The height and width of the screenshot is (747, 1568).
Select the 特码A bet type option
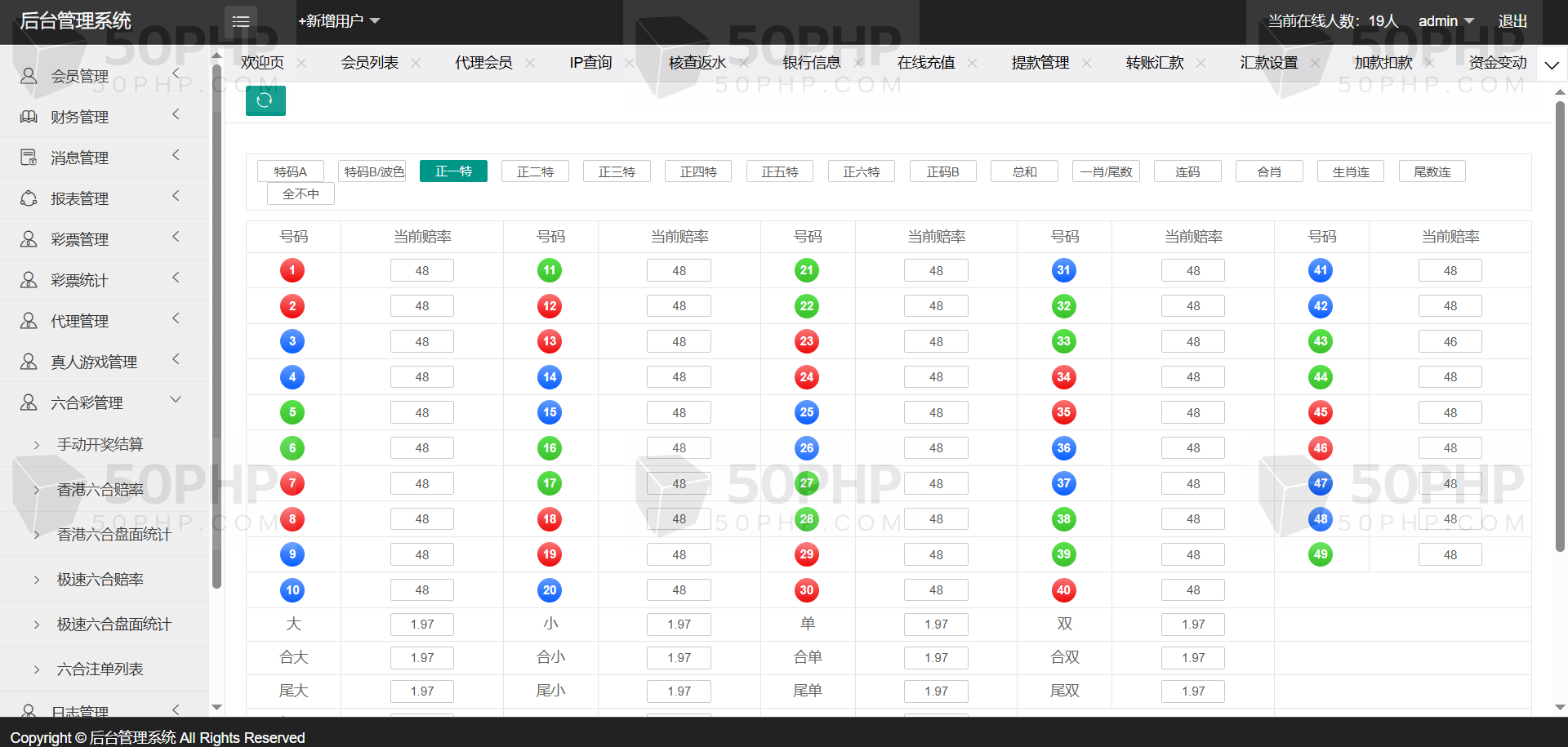point(291,171)
